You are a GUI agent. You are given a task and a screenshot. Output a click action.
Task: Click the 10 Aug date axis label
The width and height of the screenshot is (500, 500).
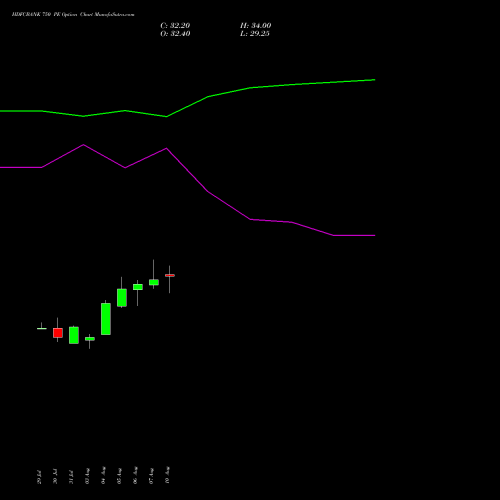167,475
